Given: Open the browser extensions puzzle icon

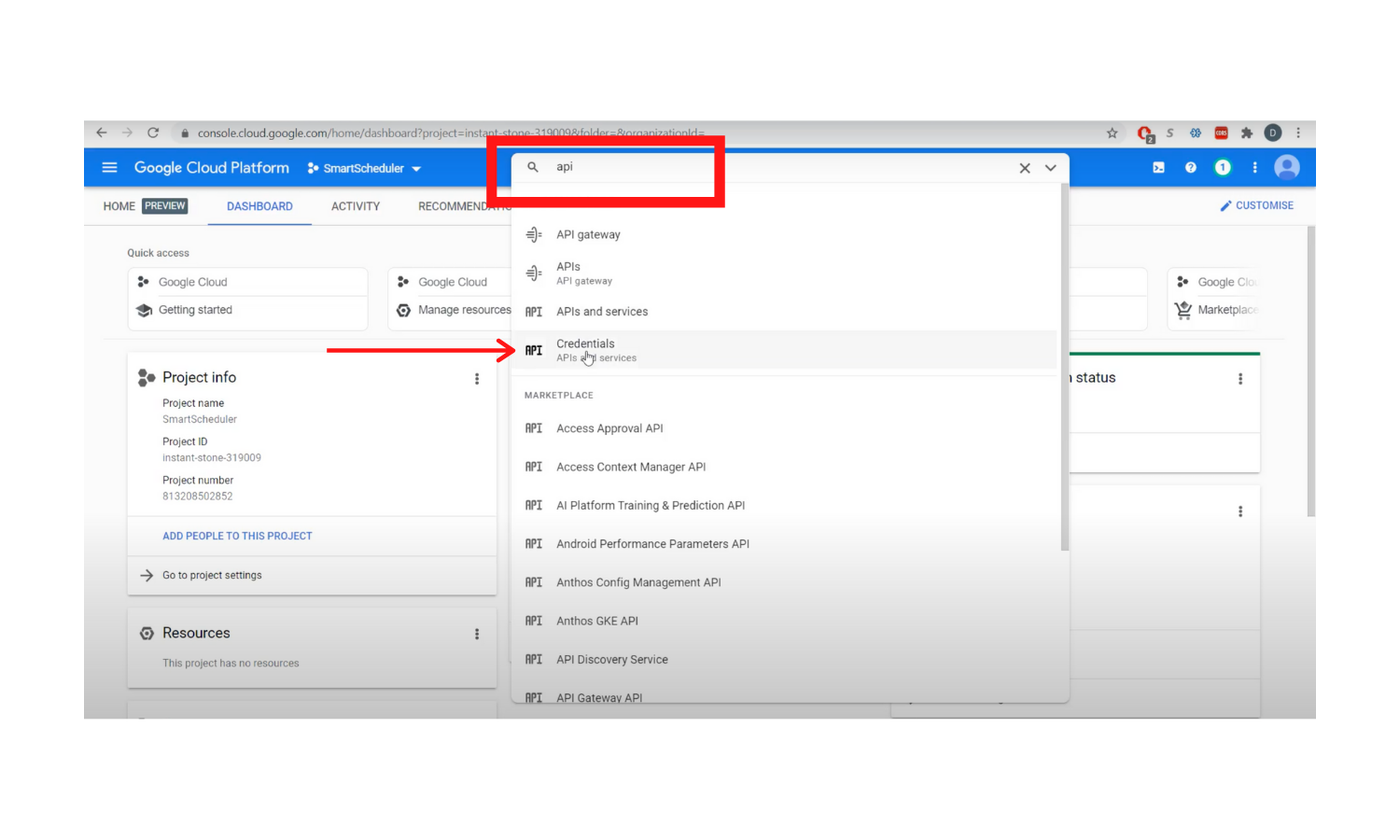Looking at the screenshot, I should click(1247, 133).
